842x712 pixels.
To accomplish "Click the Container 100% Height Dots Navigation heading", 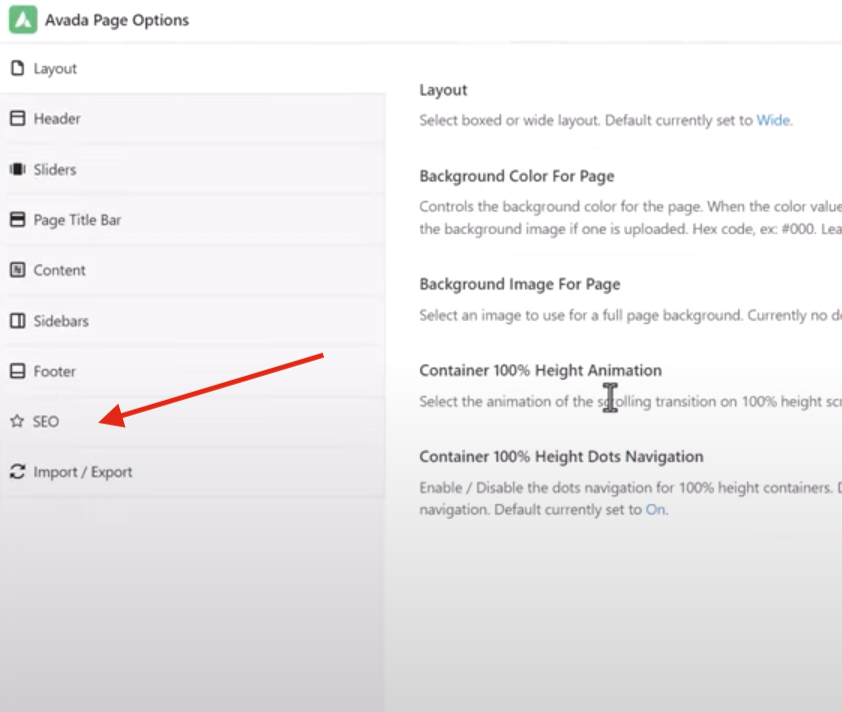I will click(561, 456).
